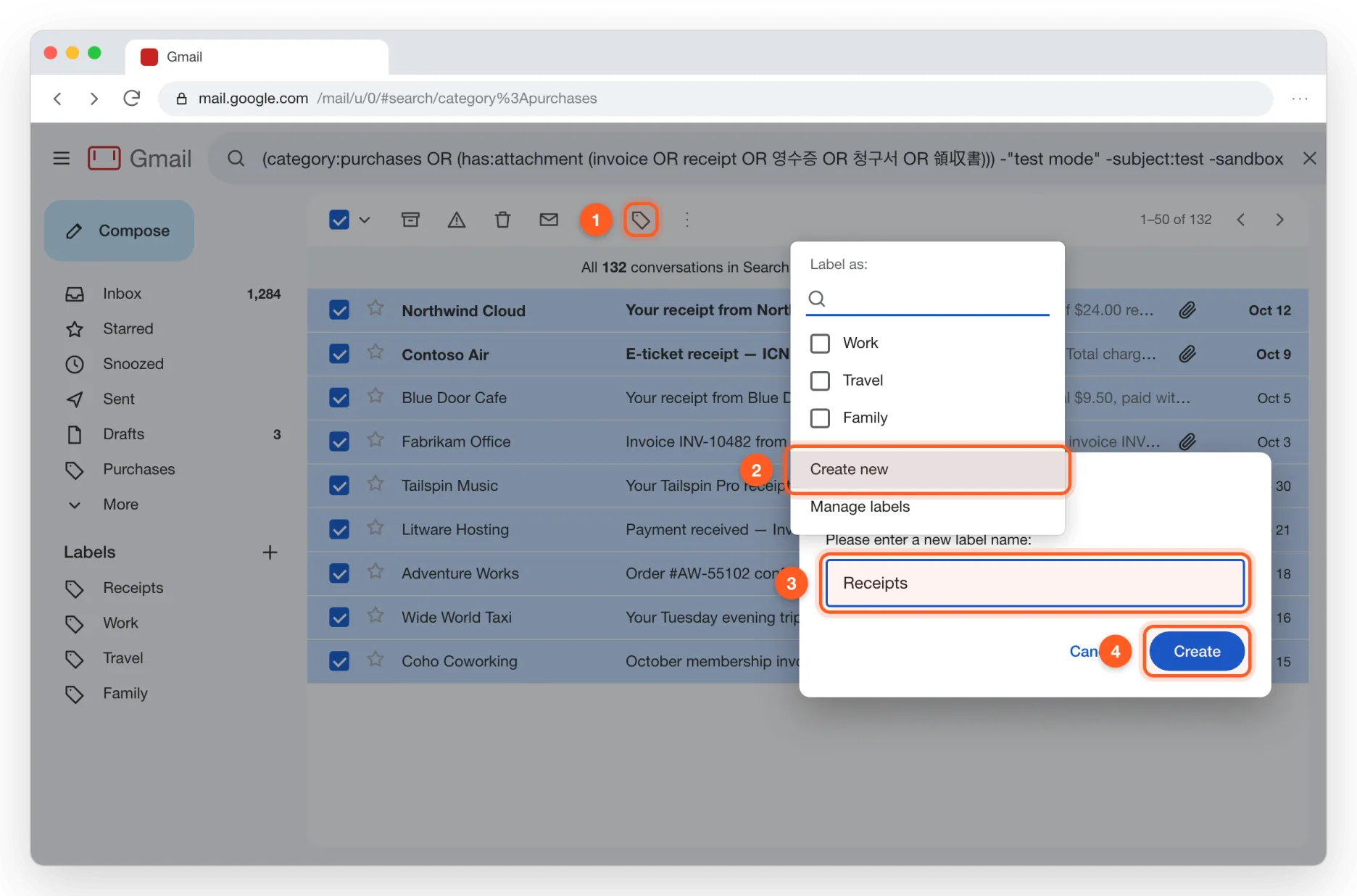
Task: Click the Archive icon in toolbar
Action: 410,220
